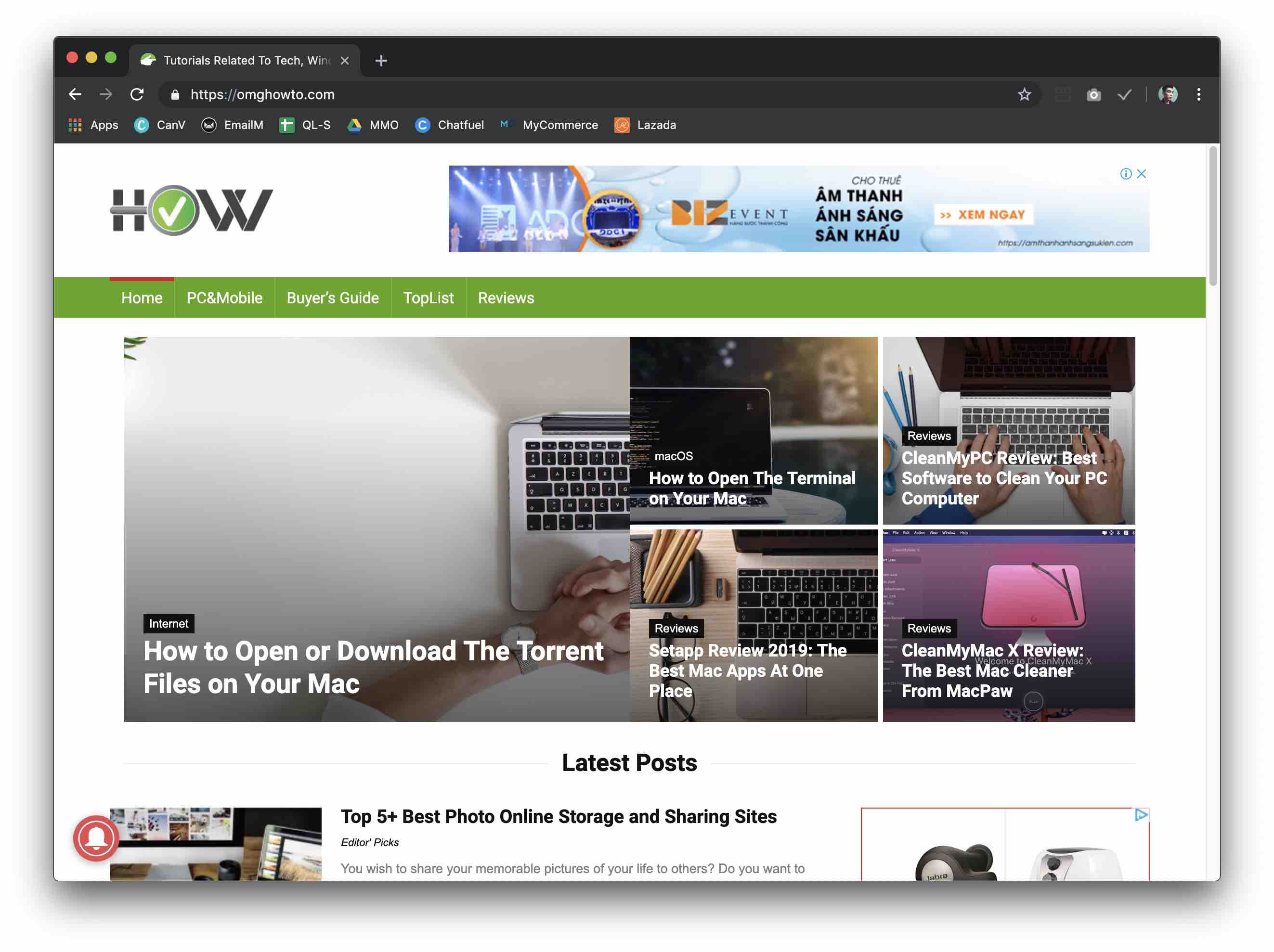Viewport: 1274px width, 952px height.
Task: Click the Chrome menu three-dot icon
Action: tap(1199, 94)
